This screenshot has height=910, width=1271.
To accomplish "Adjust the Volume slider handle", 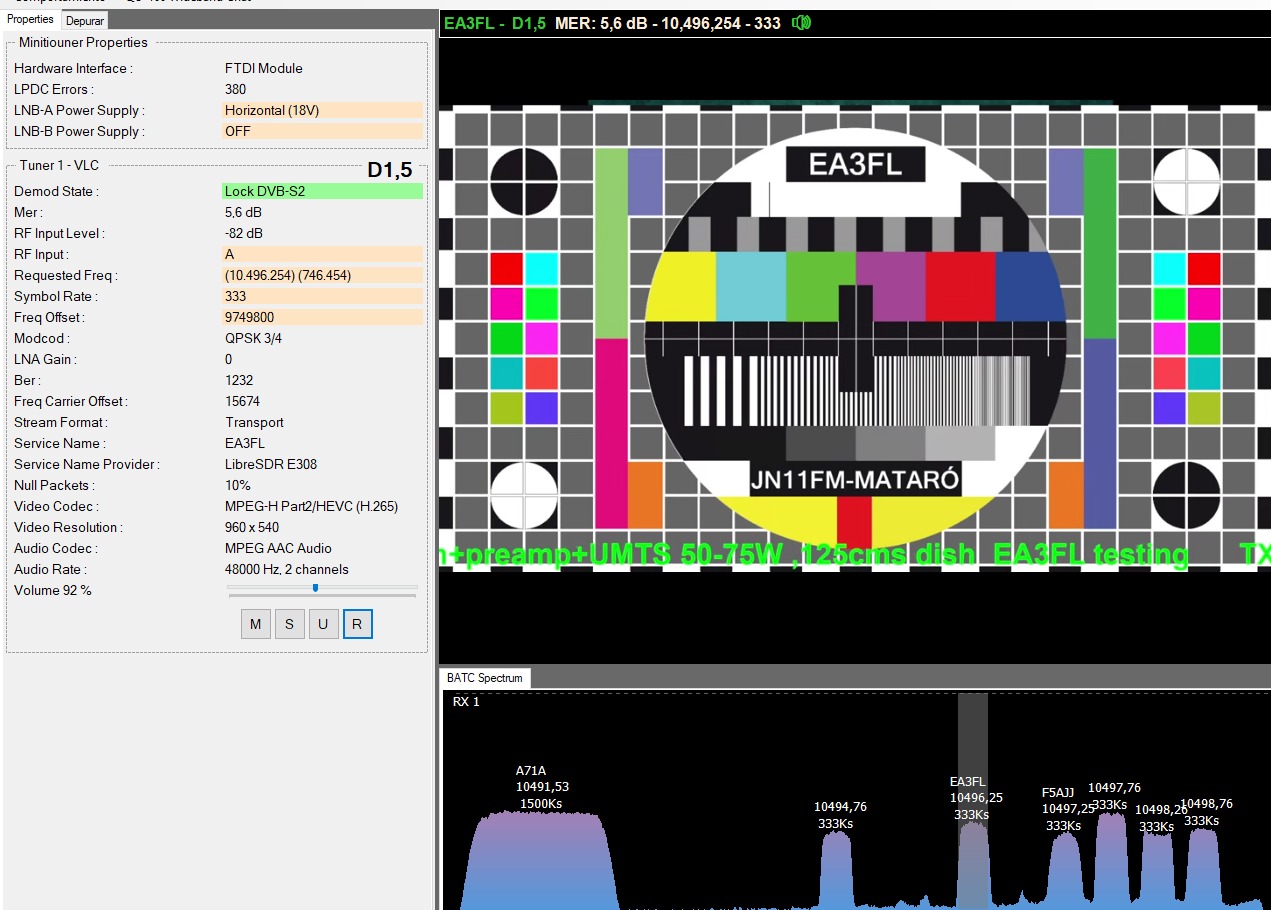I will 315,588.
